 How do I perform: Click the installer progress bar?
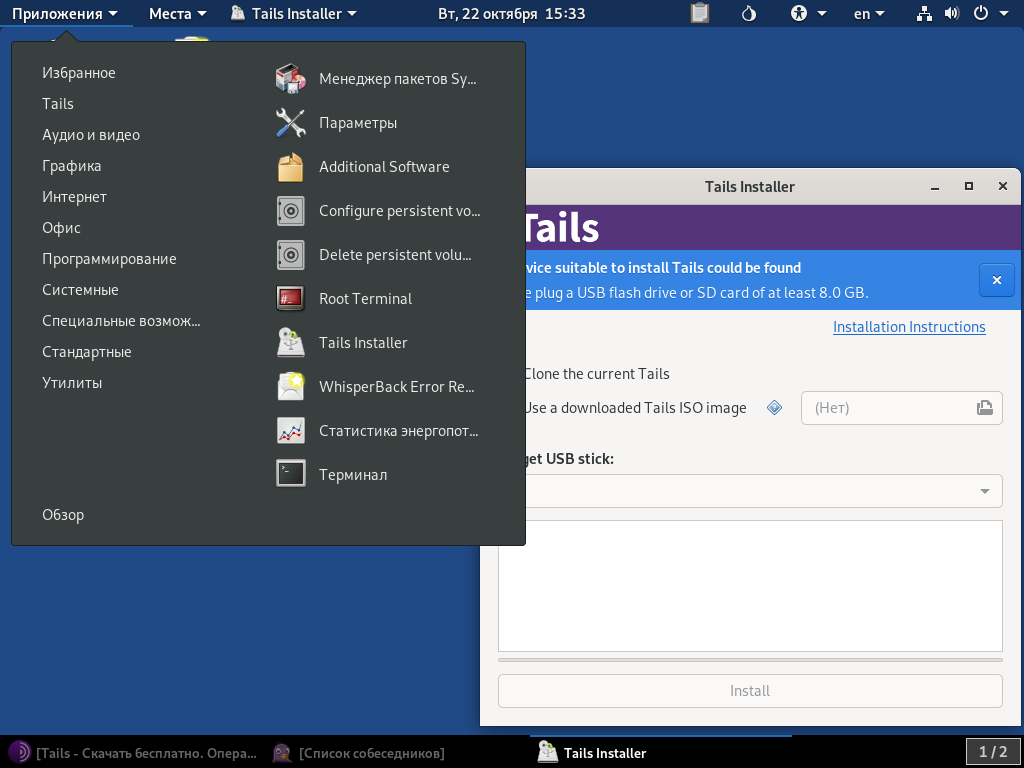point(750,660)
